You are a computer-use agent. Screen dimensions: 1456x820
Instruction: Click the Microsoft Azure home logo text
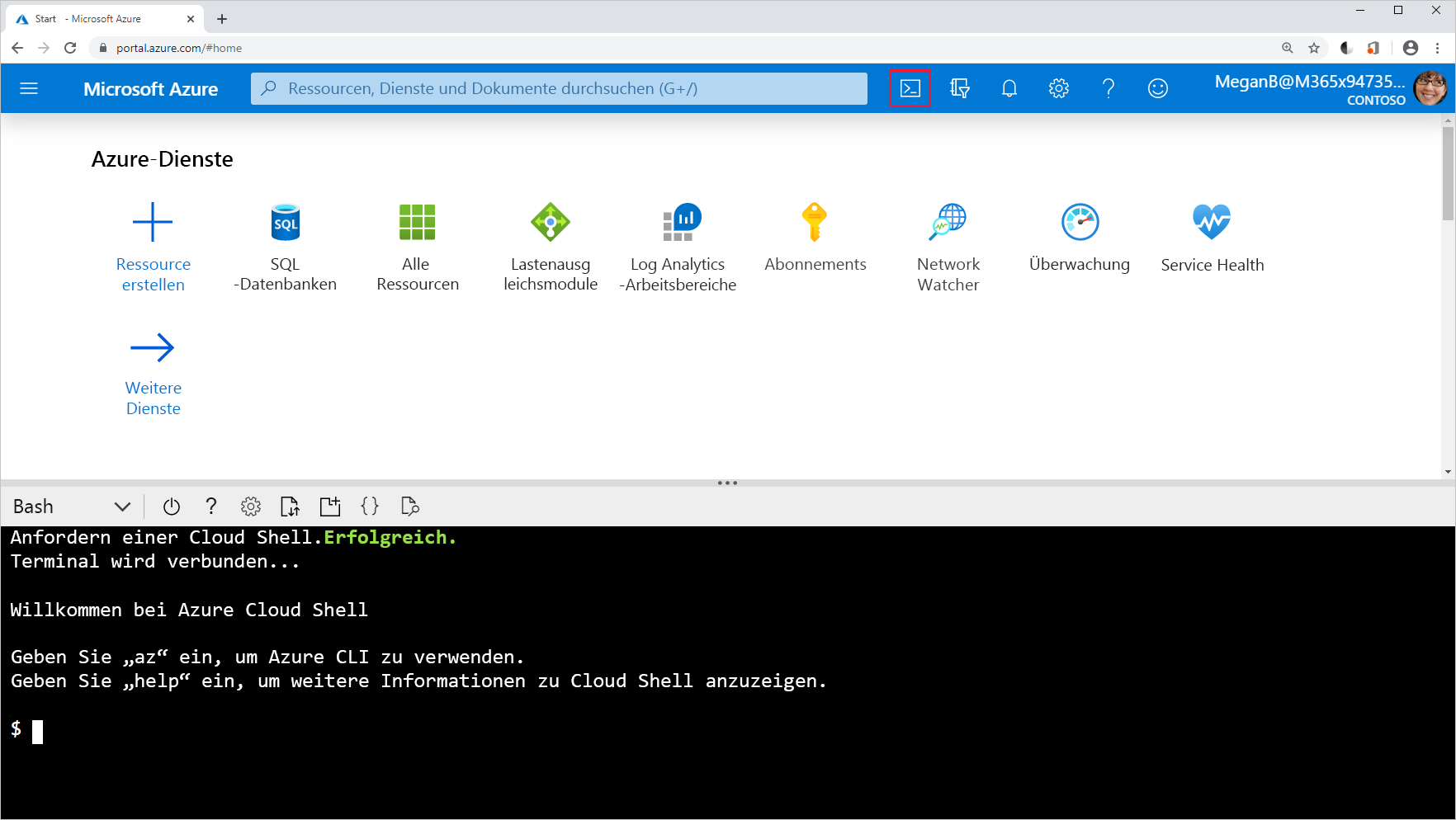(151, 89)
